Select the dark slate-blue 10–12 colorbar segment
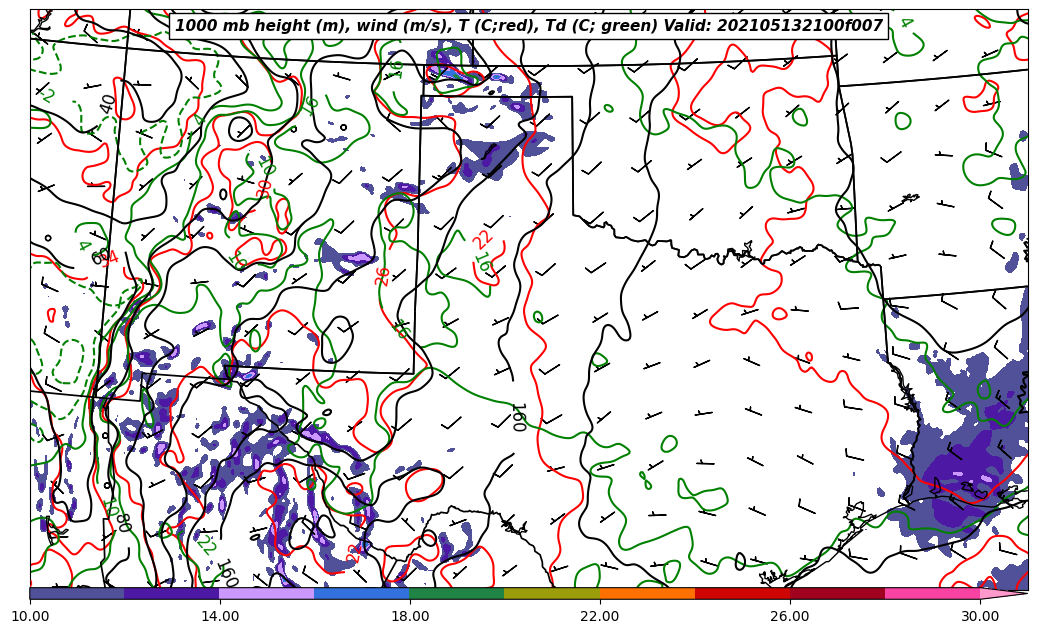This screenshot has height=633, width=1037. click(x=77, y=593)
